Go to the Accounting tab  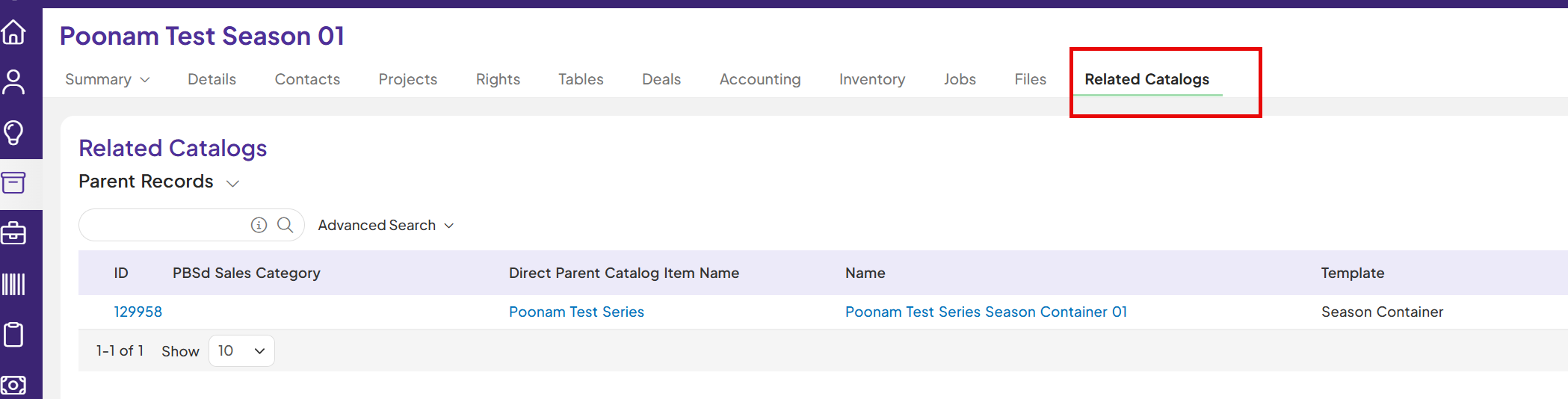(759, 79)
